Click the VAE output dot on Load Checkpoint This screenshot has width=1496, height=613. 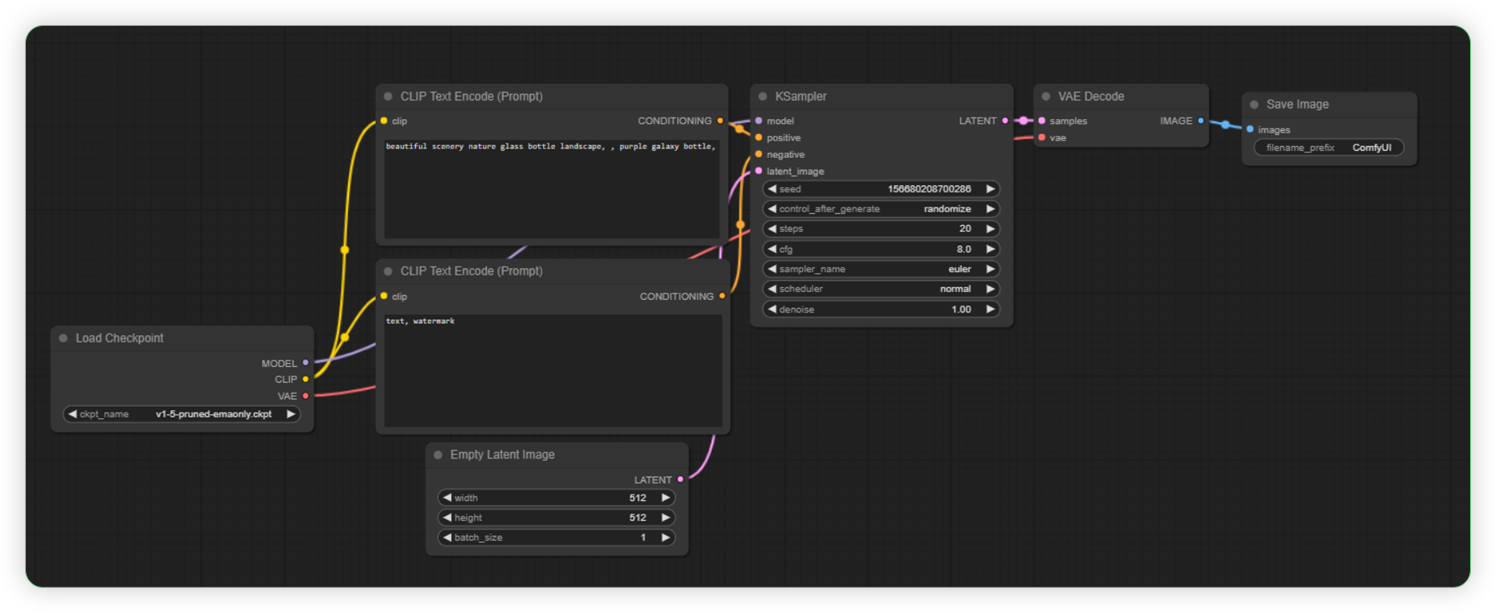click(306, 396)
